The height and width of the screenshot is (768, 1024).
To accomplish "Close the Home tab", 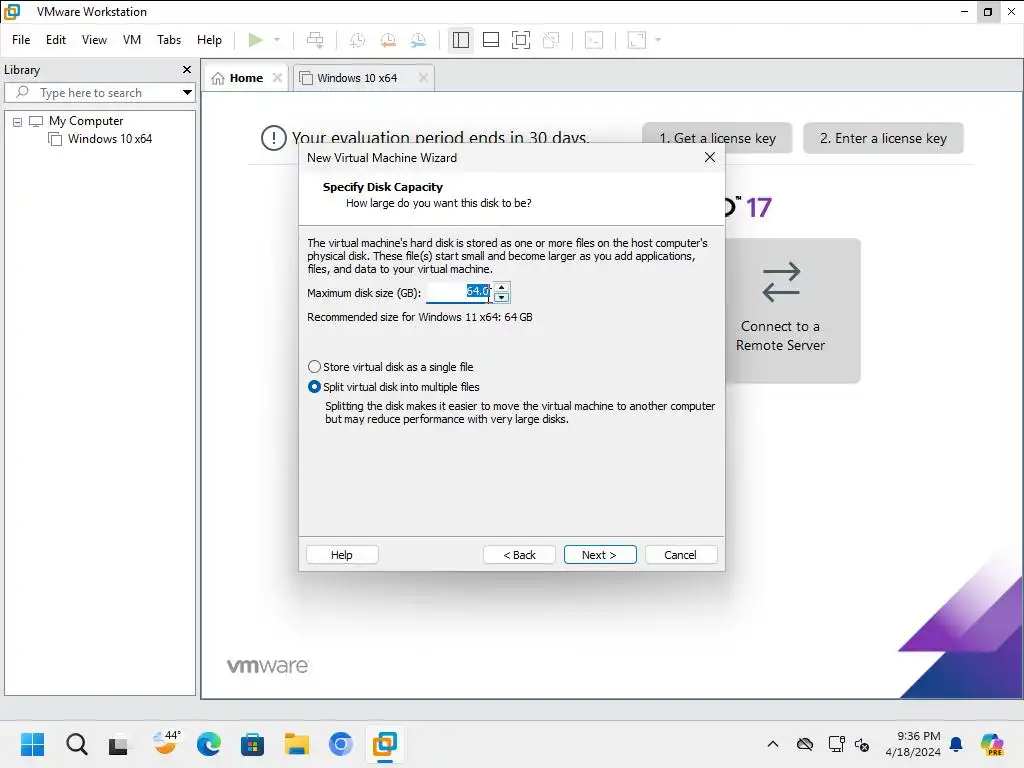I will pyautogui.click(x=278, y=78).
